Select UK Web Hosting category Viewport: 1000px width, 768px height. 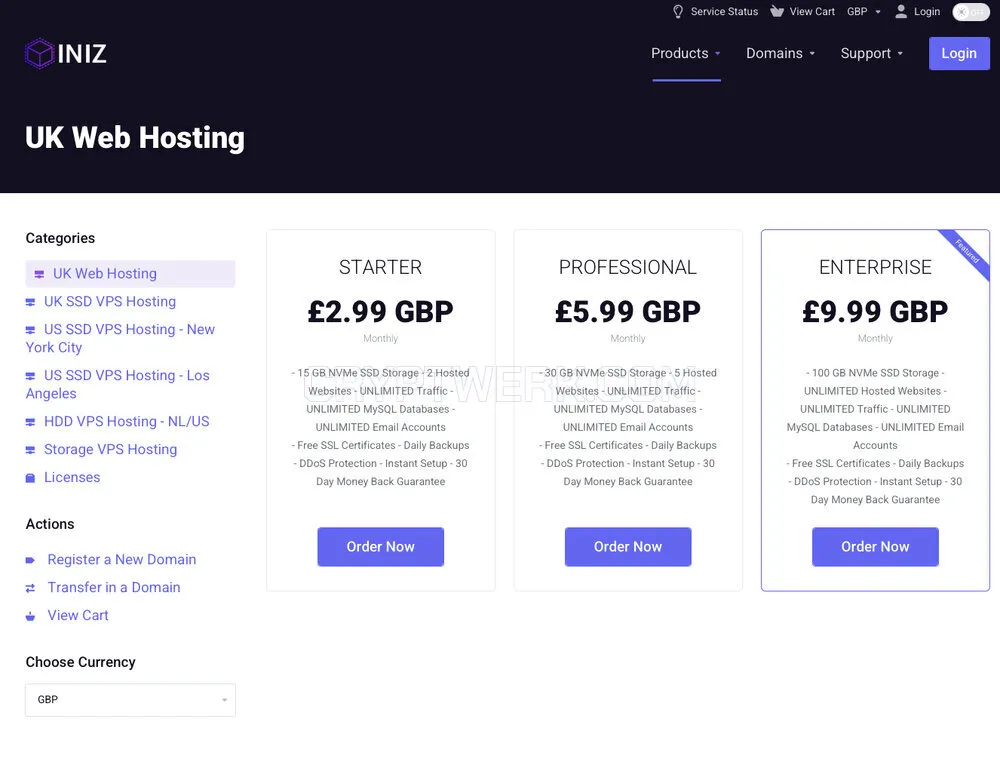tap(130, 274)
